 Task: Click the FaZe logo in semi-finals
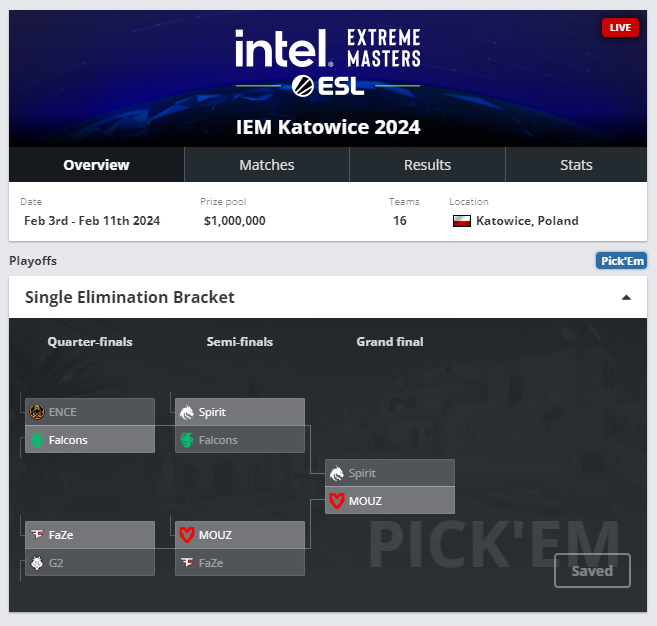click(187, 563)
